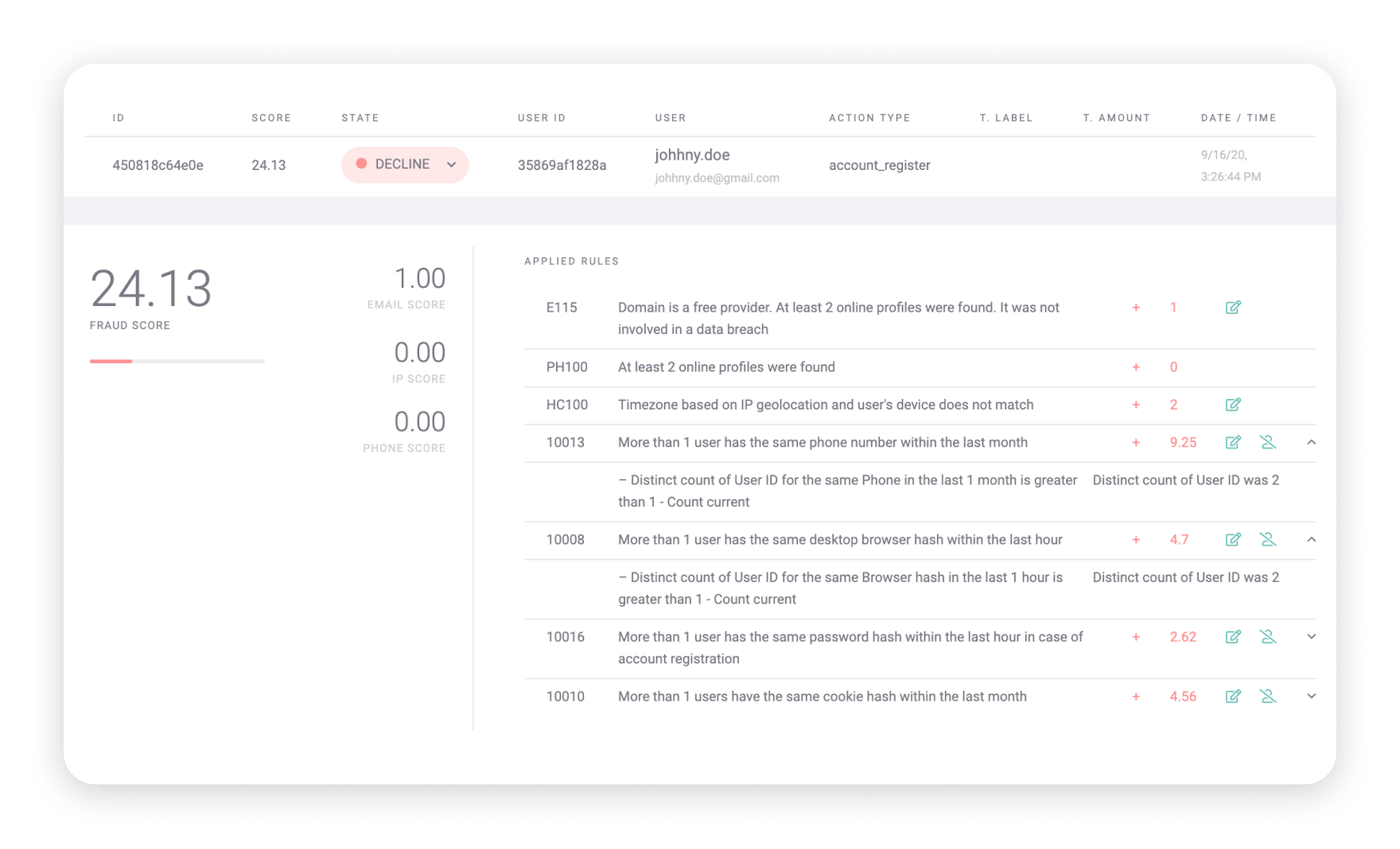Open the DECLINE state dropdown
Image resolution: width=1400 pixels, height=849 pixels.
click(404, 165)
